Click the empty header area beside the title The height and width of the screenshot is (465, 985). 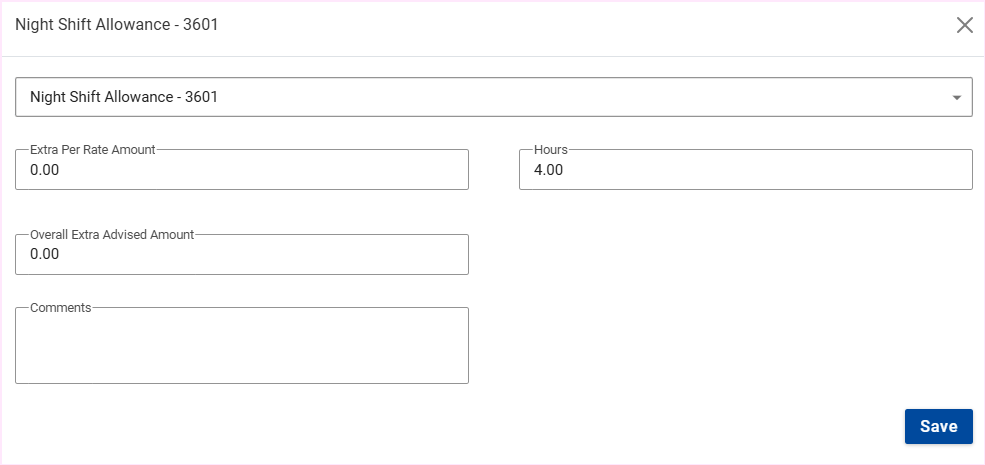[x=580, y=25]
